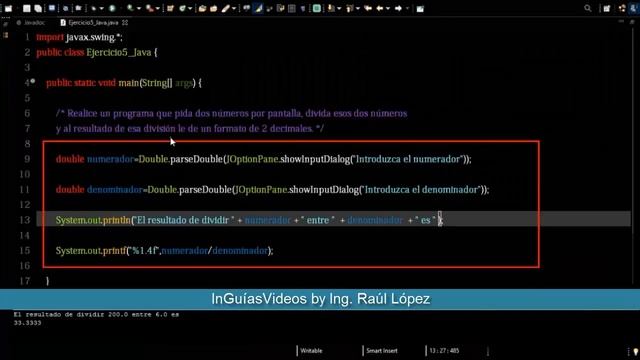
Task: Click the Search pen-shaped toolbar icon
Action: coord(226,8)
